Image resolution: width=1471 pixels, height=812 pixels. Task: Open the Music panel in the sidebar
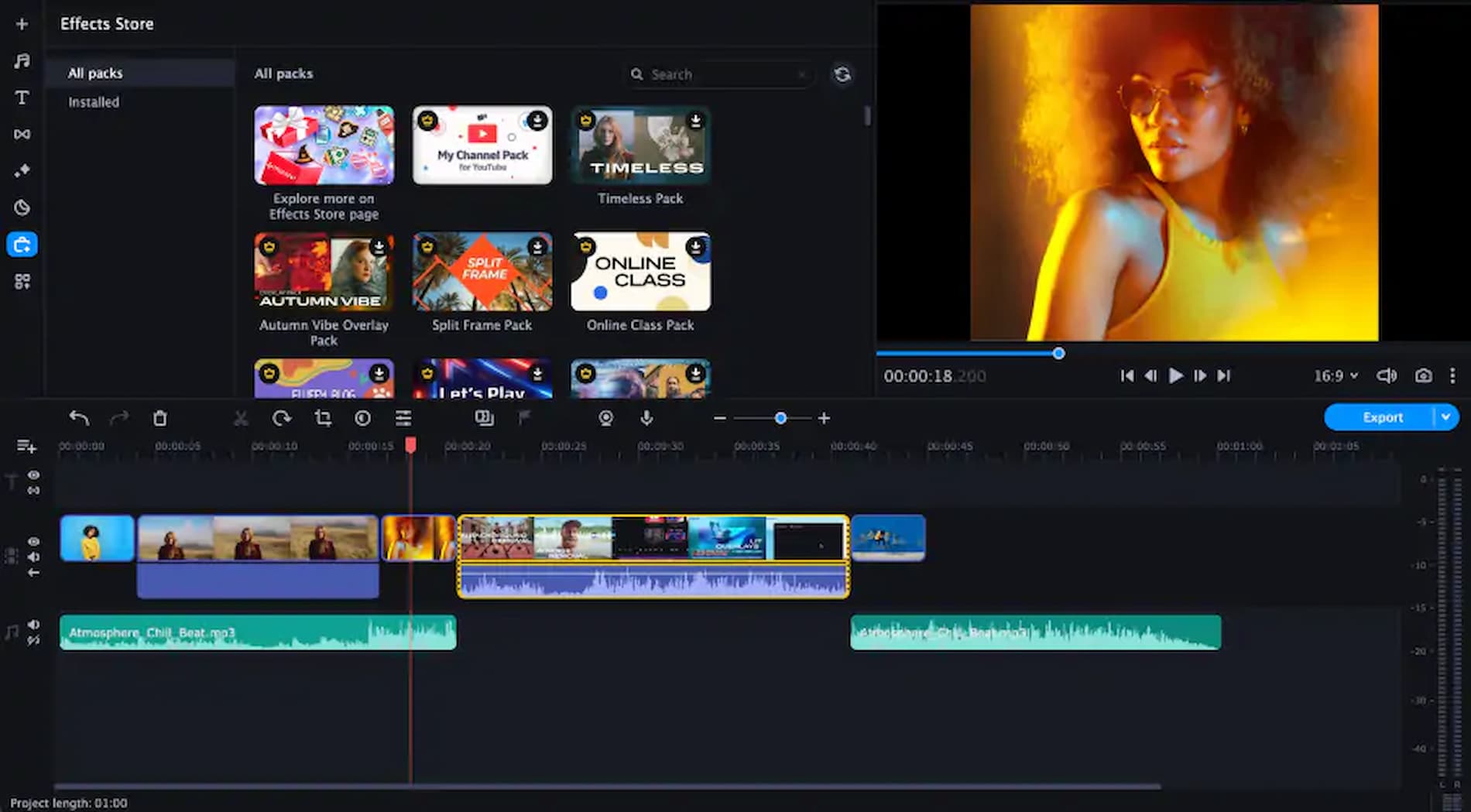22,60
